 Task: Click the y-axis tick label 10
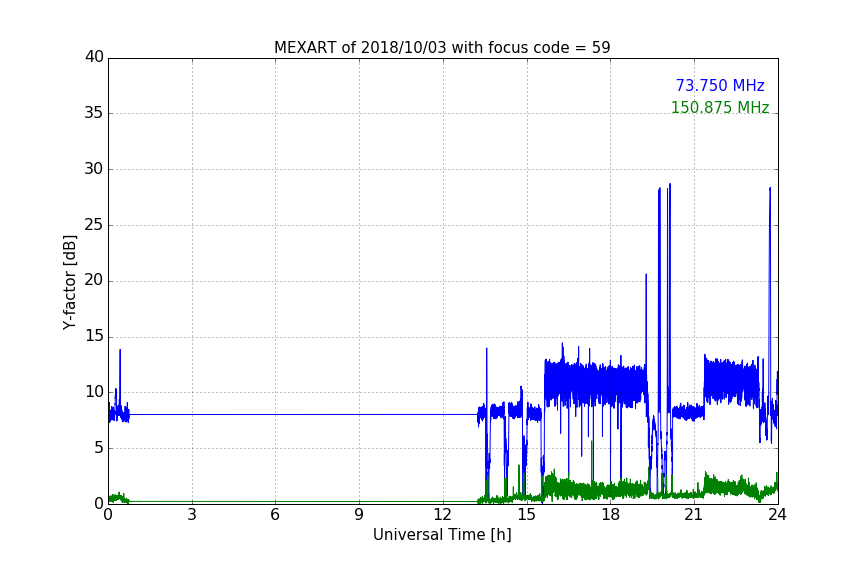94,392
